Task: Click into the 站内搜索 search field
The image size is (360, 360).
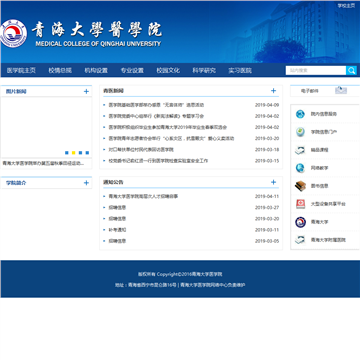Action: [316, 70]
